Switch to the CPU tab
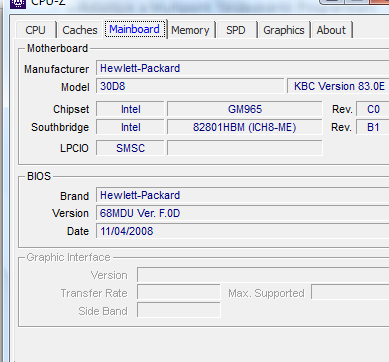 pos(35,30)
